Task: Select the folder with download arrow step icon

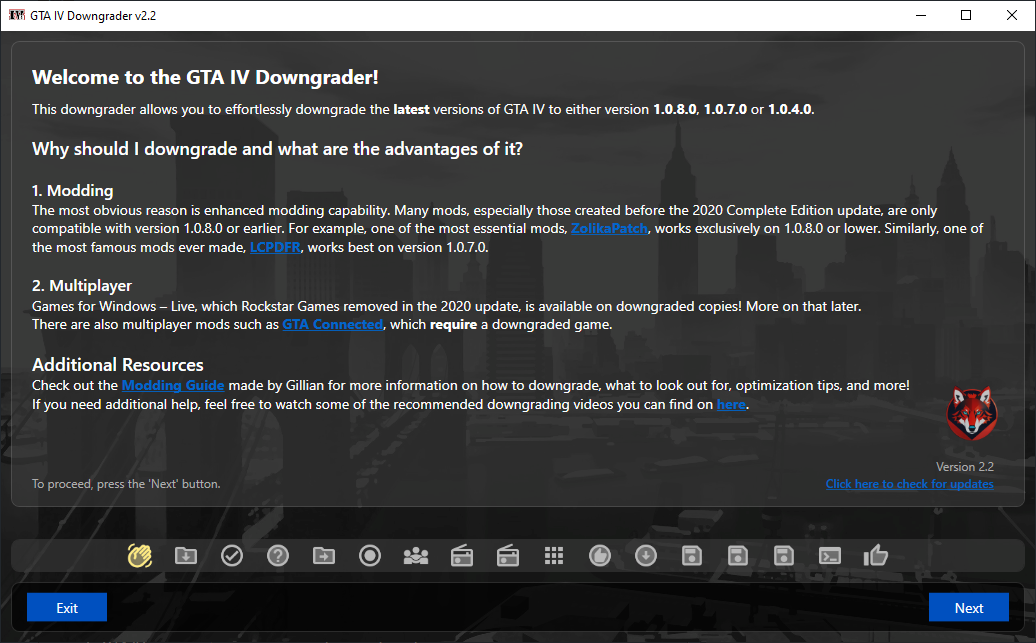Action: pyautogui.click(x=186, y=556)
